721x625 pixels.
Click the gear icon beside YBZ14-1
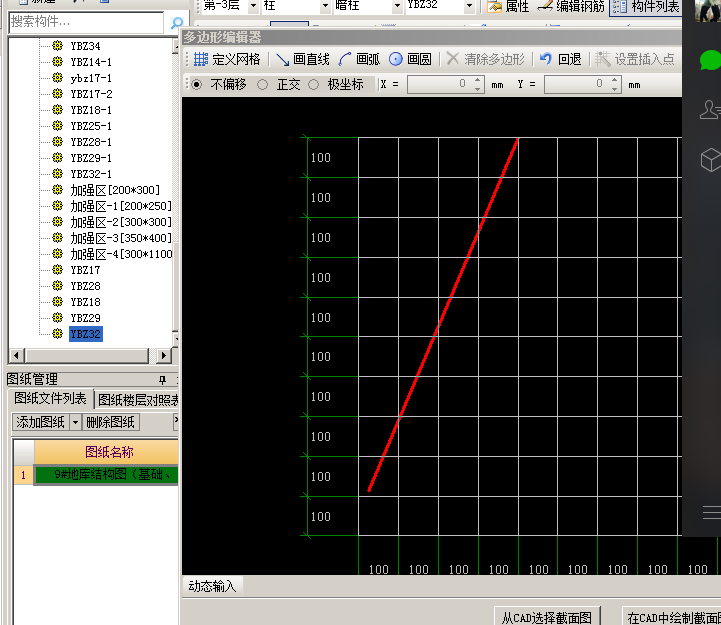(57, 61)
